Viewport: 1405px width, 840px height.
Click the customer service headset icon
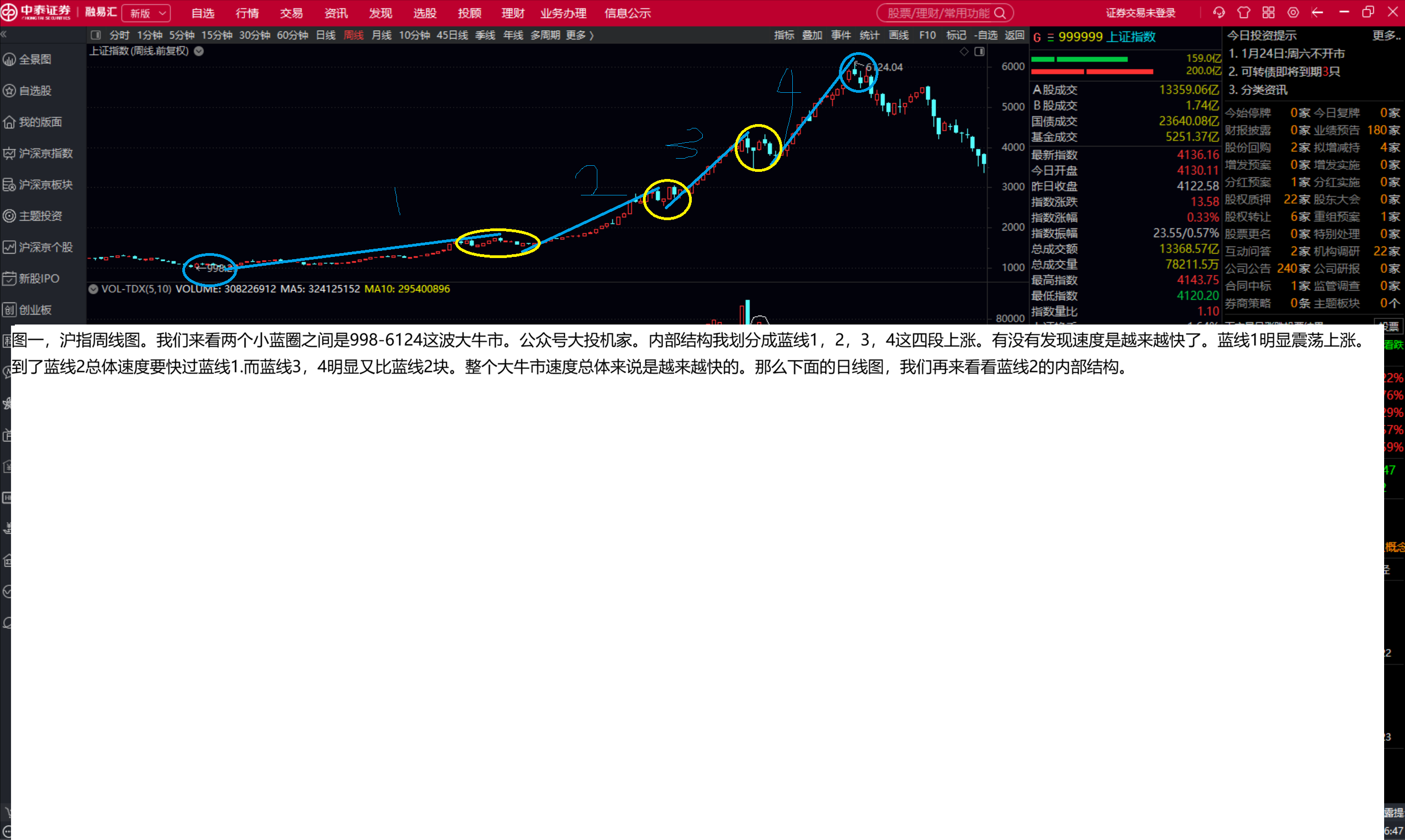(1219, 13)
